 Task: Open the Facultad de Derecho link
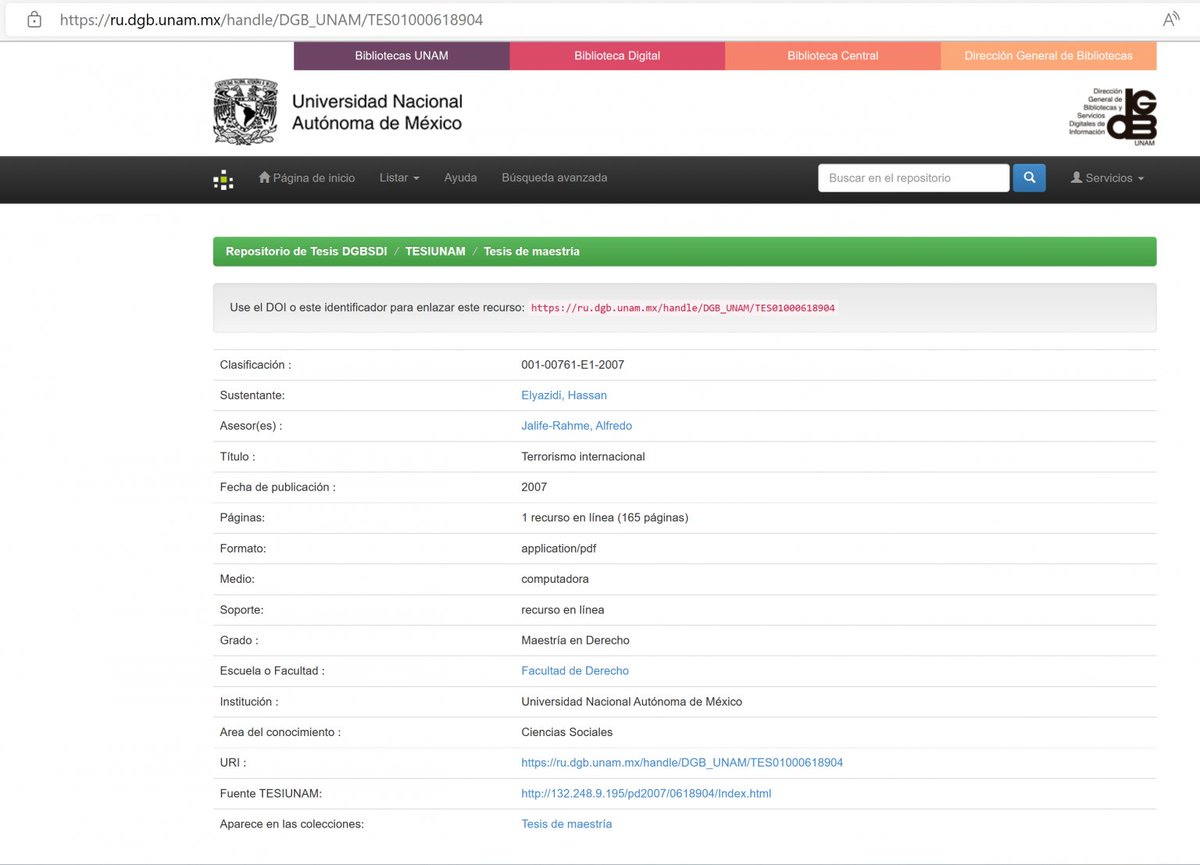[575, 671]
